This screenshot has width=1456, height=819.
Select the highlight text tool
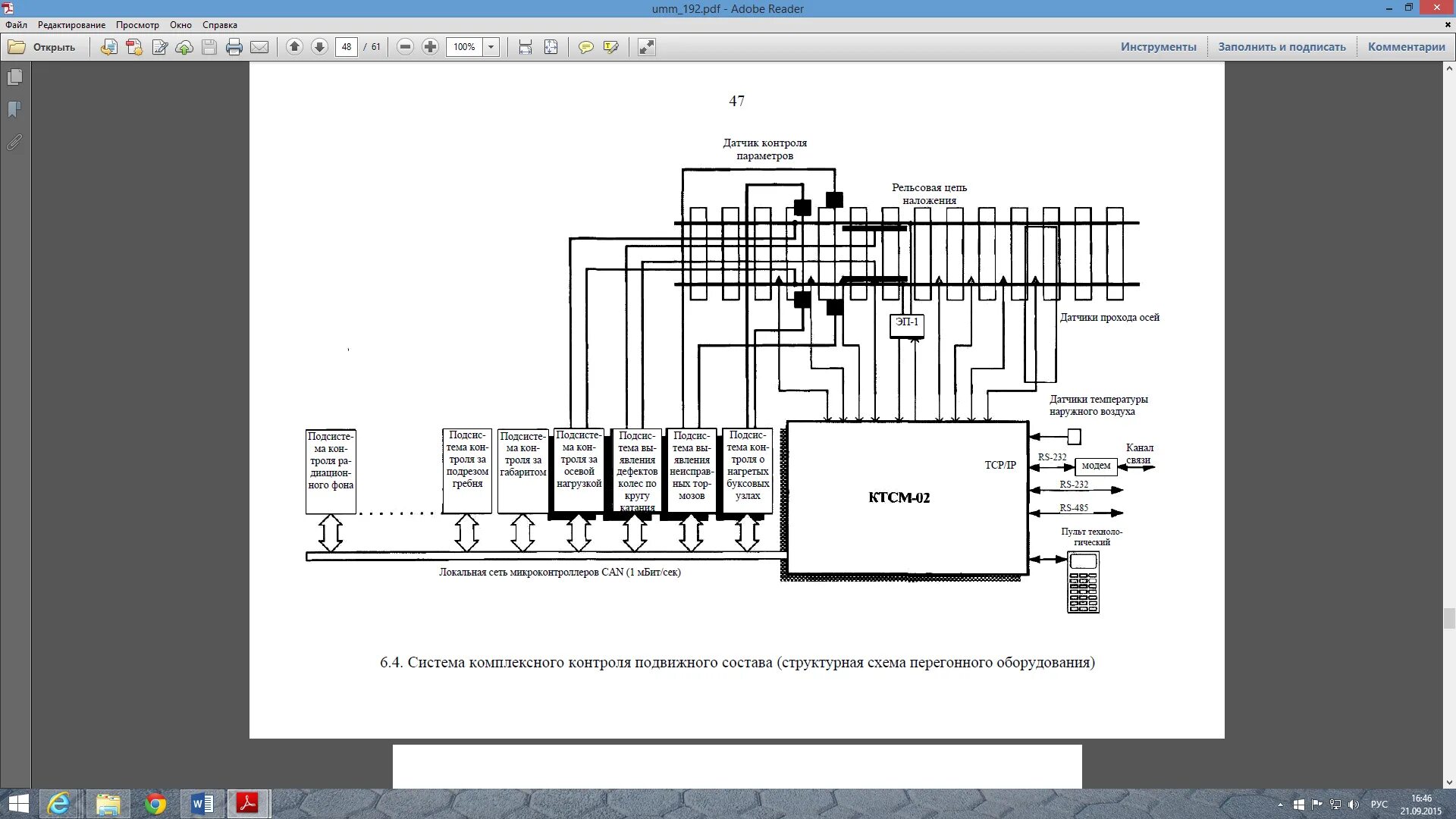(x=610, y=47)
